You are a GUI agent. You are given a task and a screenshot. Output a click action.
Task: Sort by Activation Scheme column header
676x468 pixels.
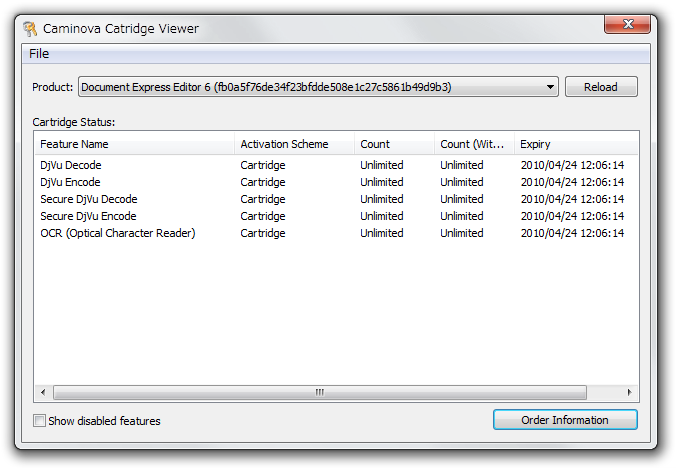tap(294, 144)
